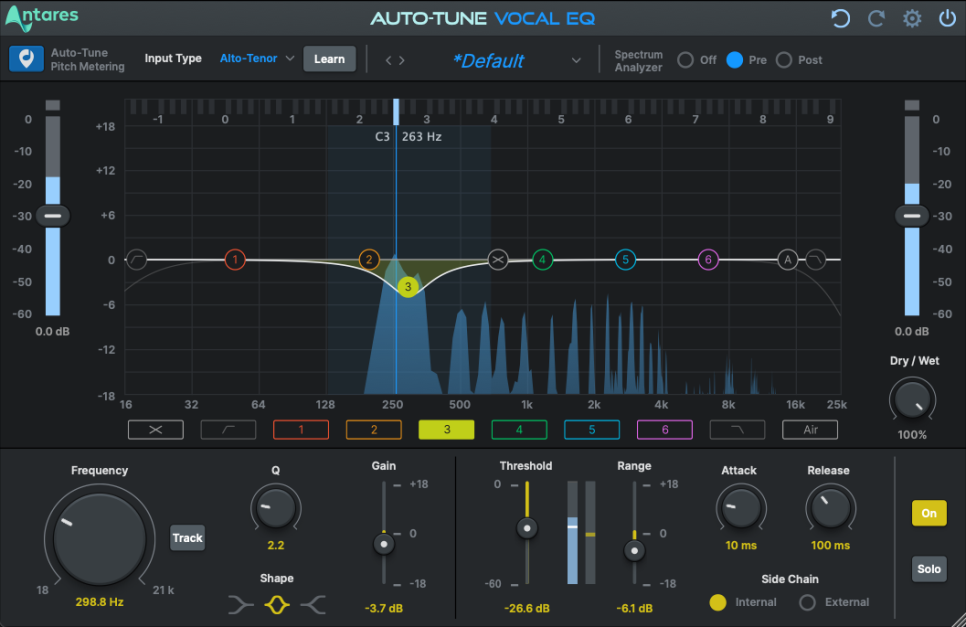Viewport: 966px width, 627px height.
Task: Click the Learn button
Action: [x=330, y=59]
